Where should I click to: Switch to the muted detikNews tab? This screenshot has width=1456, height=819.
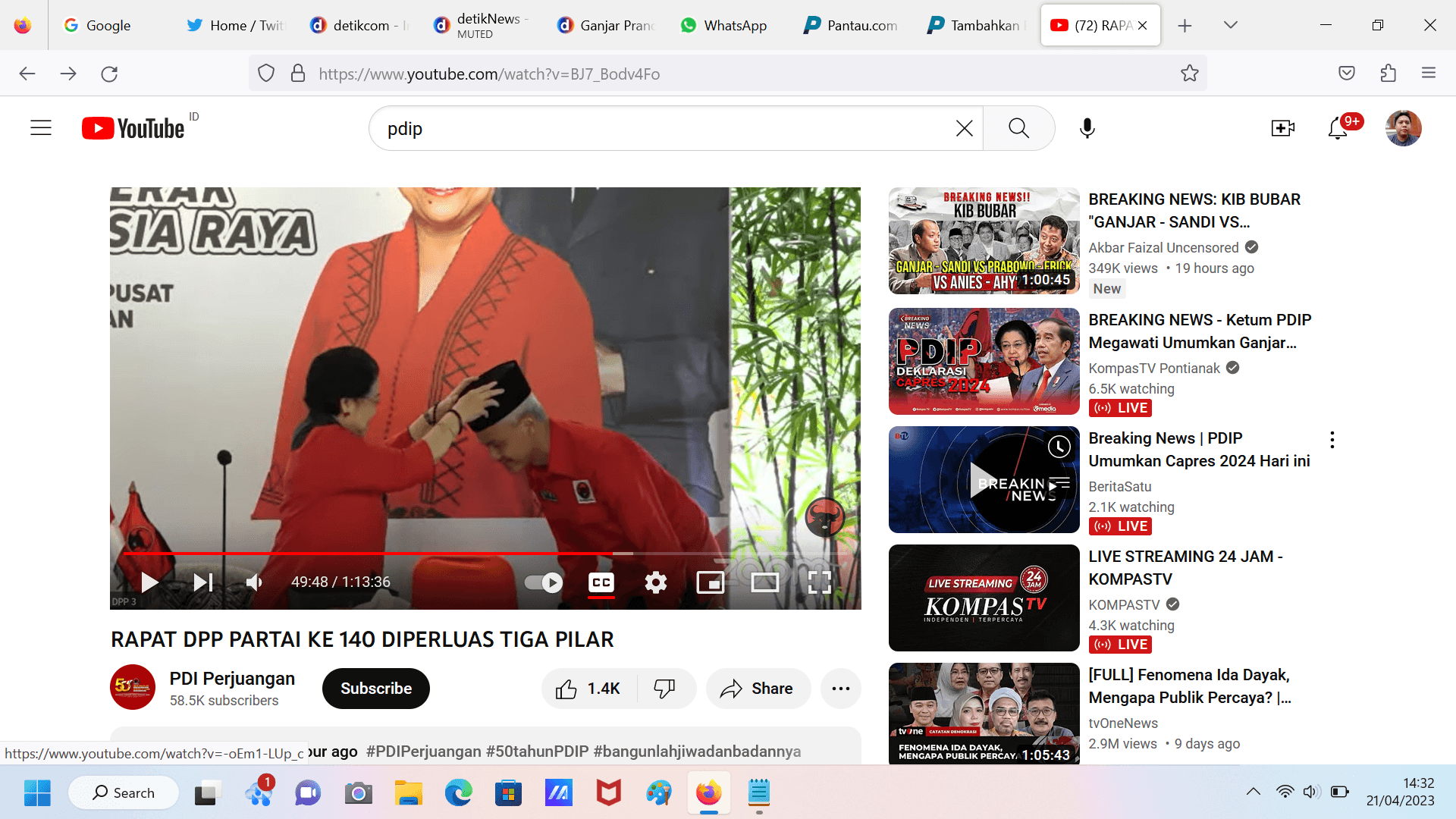482,25
